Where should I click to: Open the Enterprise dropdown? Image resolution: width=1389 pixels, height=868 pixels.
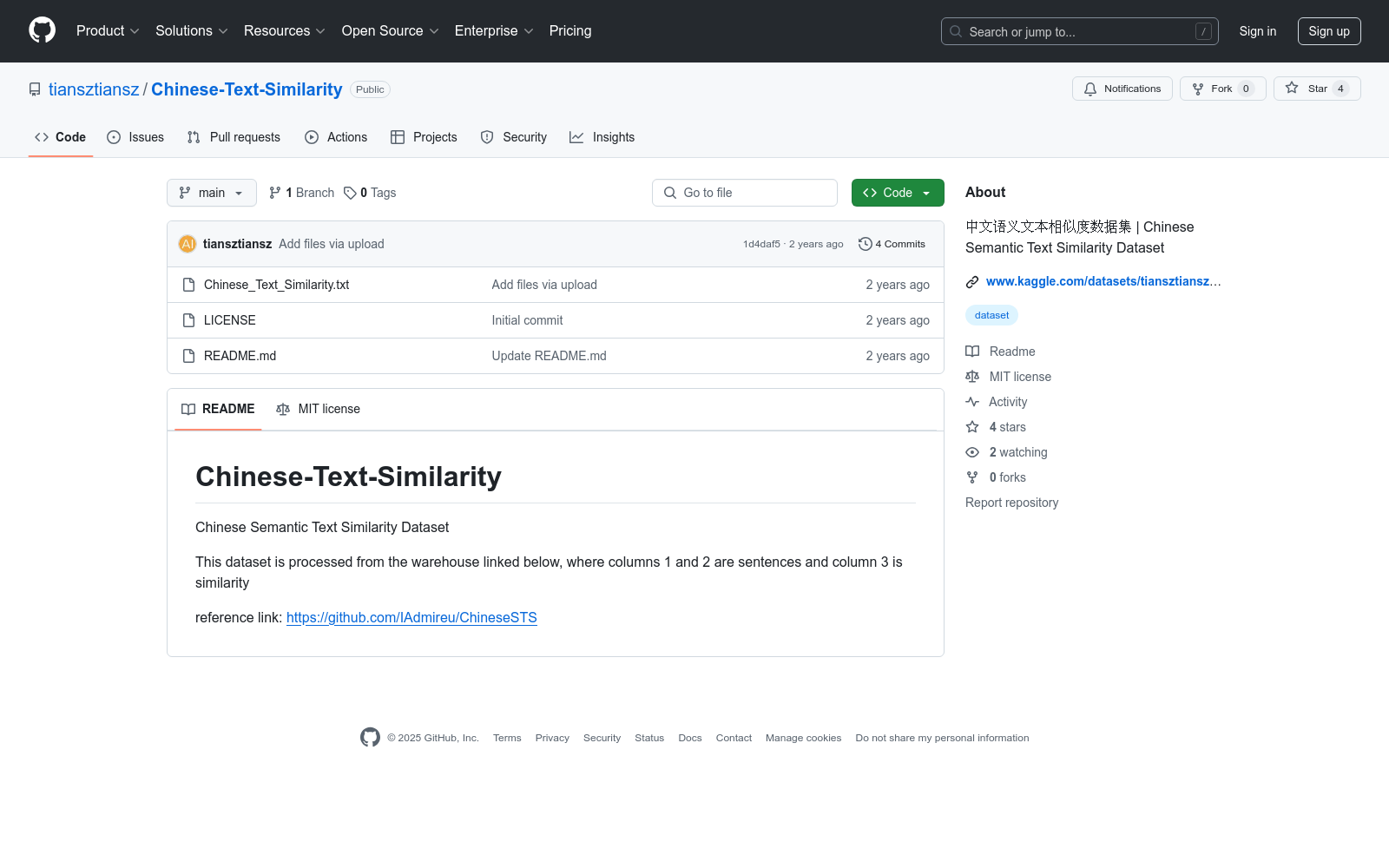pyautogui.click(x=494, y=31)
